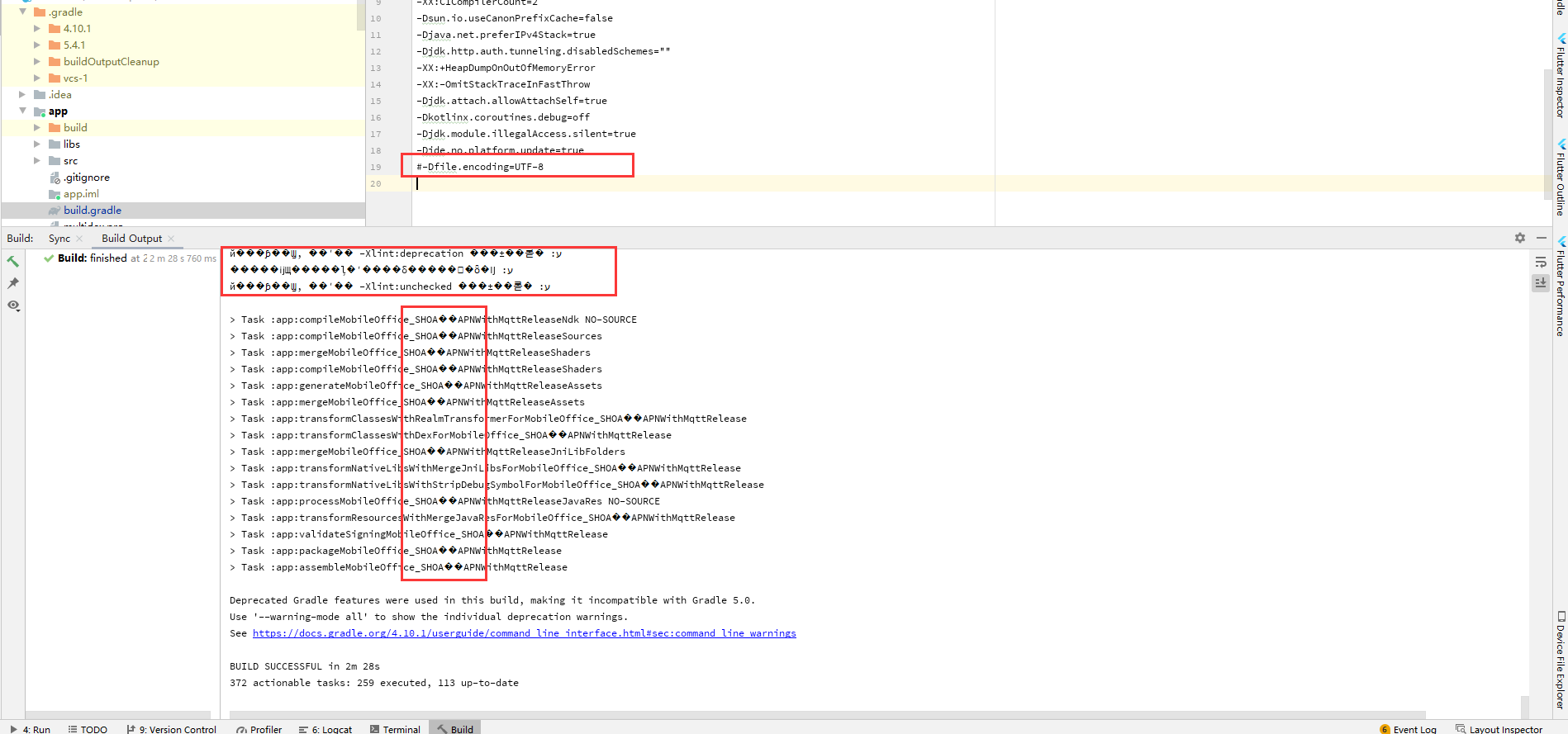Screen dimensions: 1568x734
Task: Open the Gradle command line warnings link
Action: (525, 633)
